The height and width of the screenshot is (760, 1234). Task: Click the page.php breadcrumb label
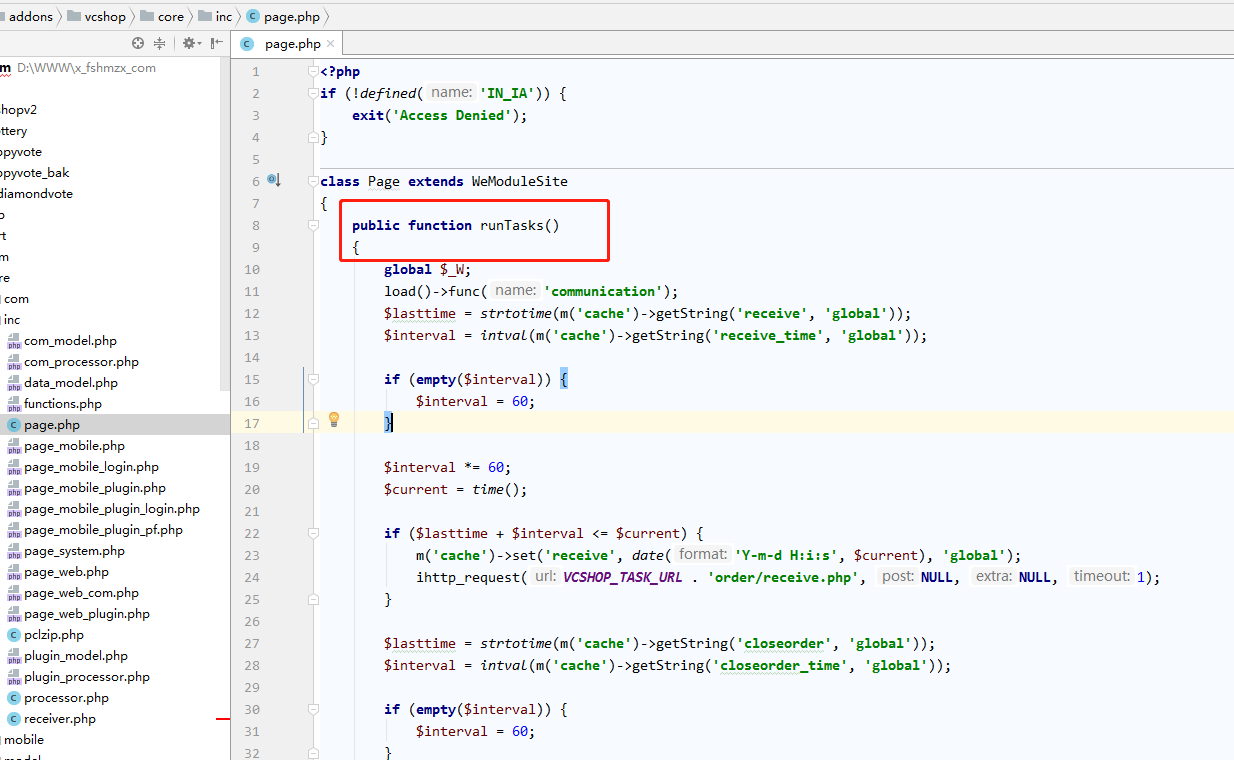point(291,16)
